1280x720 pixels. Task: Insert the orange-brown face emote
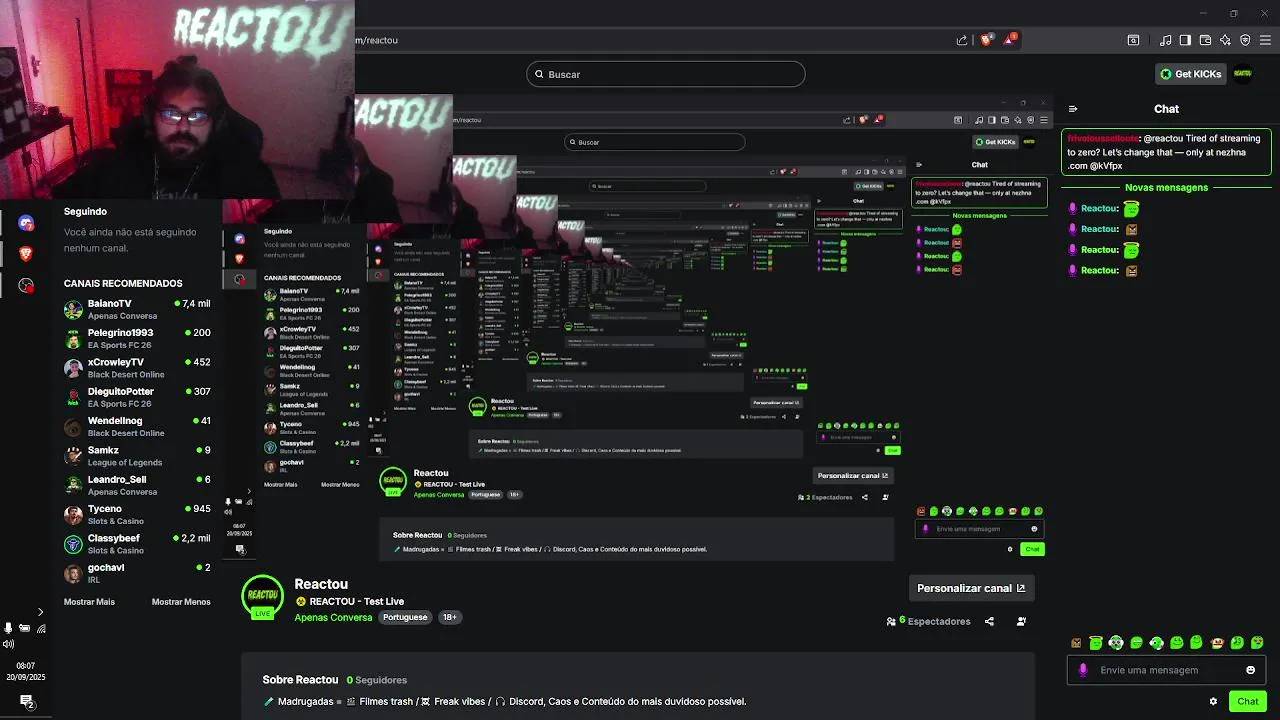click(x=1217, y=643)
